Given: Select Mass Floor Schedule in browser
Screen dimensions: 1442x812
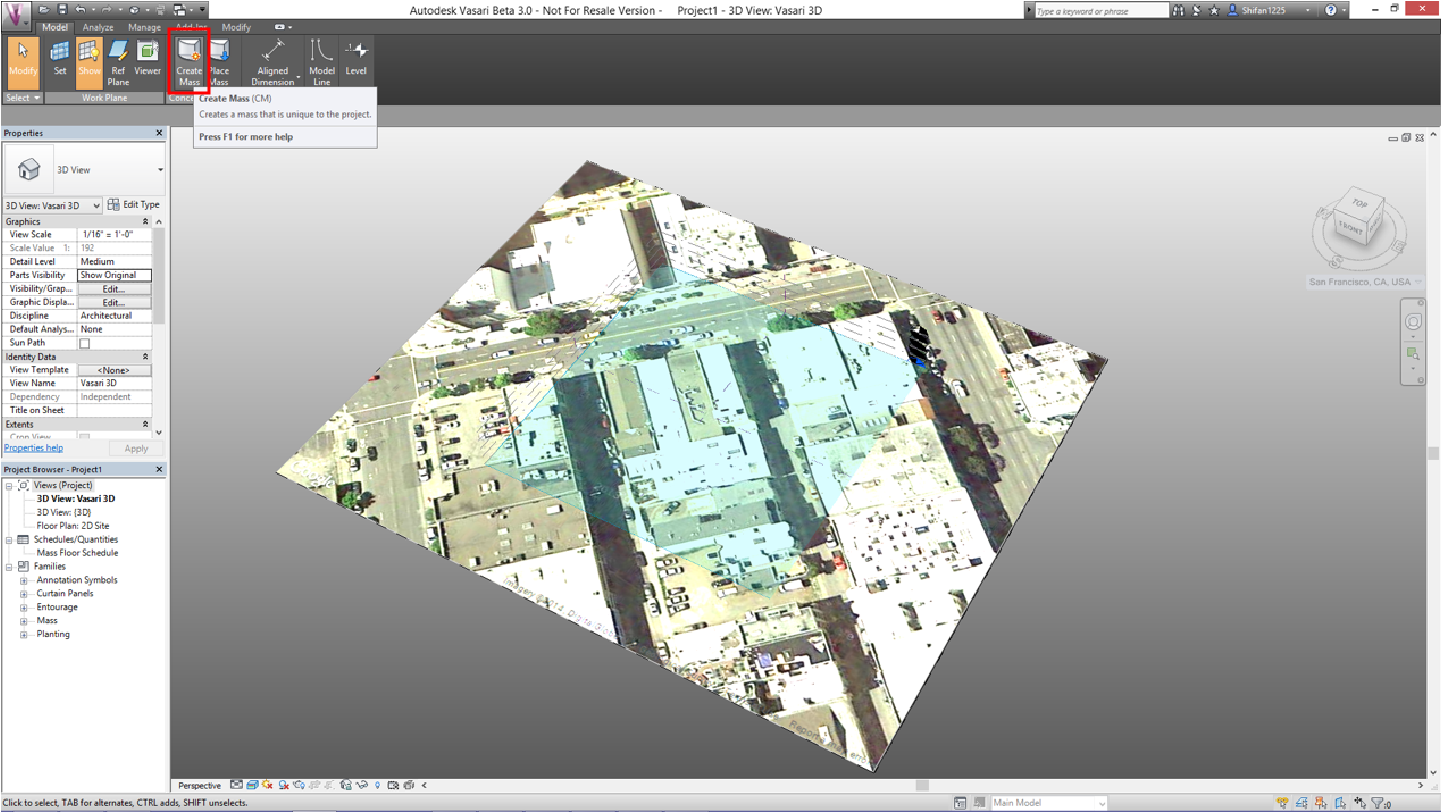Looking at the screenshot, I should pyautogui.click(x=77, y=552).
